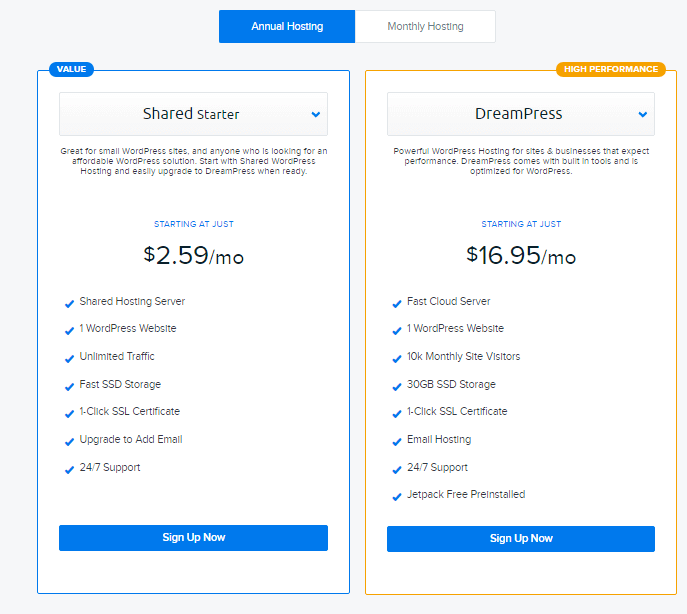Select the Annual Hosting tab

tap(287, 27)
